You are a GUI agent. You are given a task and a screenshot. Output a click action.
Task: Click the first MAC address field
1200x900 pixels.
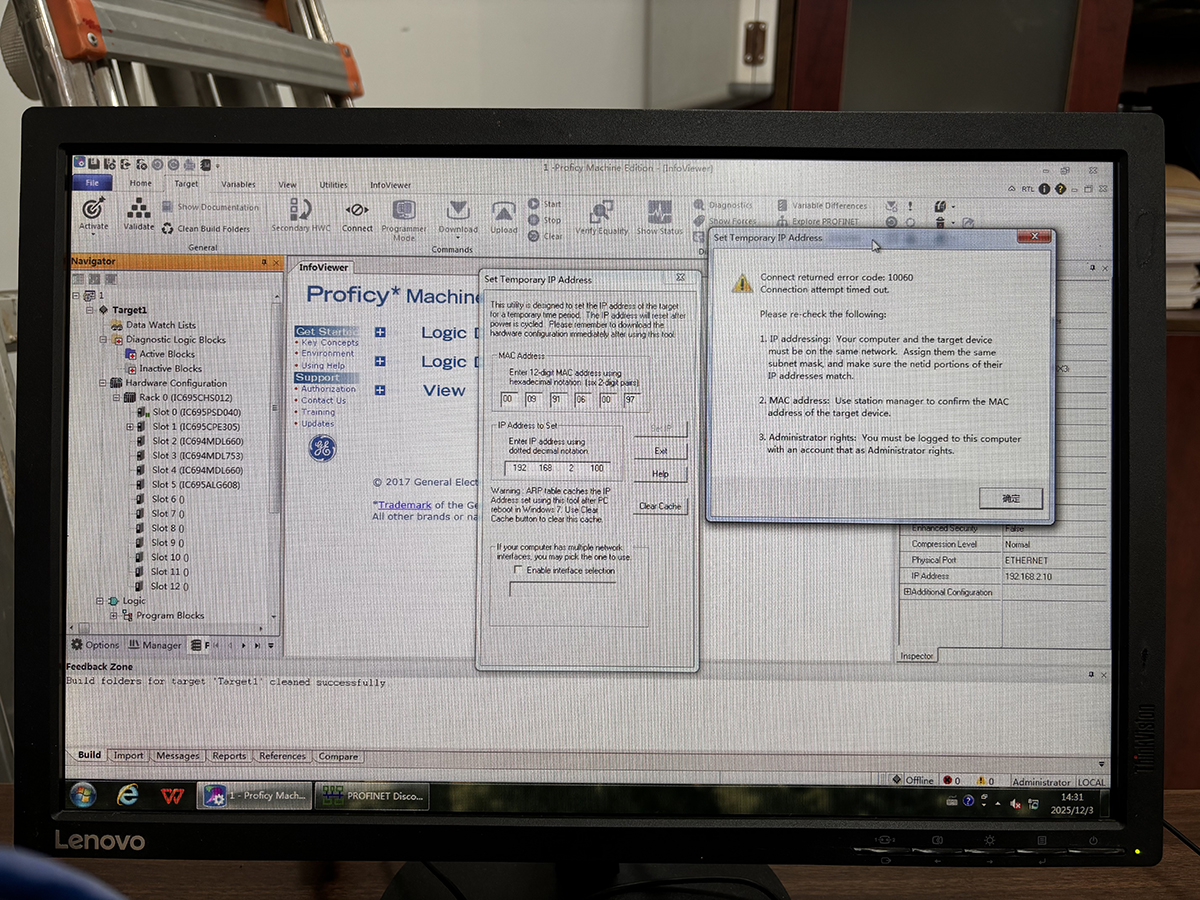(510, 400)
